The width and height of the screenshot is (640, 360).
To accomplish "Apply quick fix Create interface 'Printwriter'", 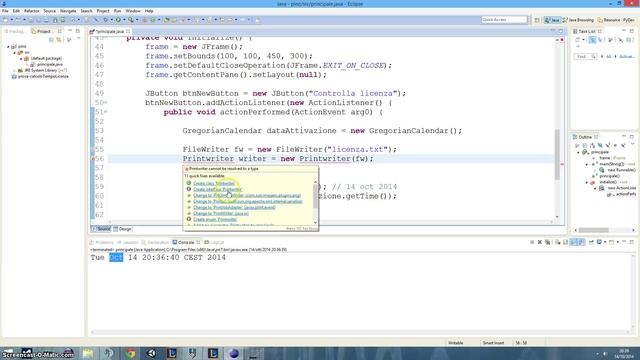I will 217,189.
